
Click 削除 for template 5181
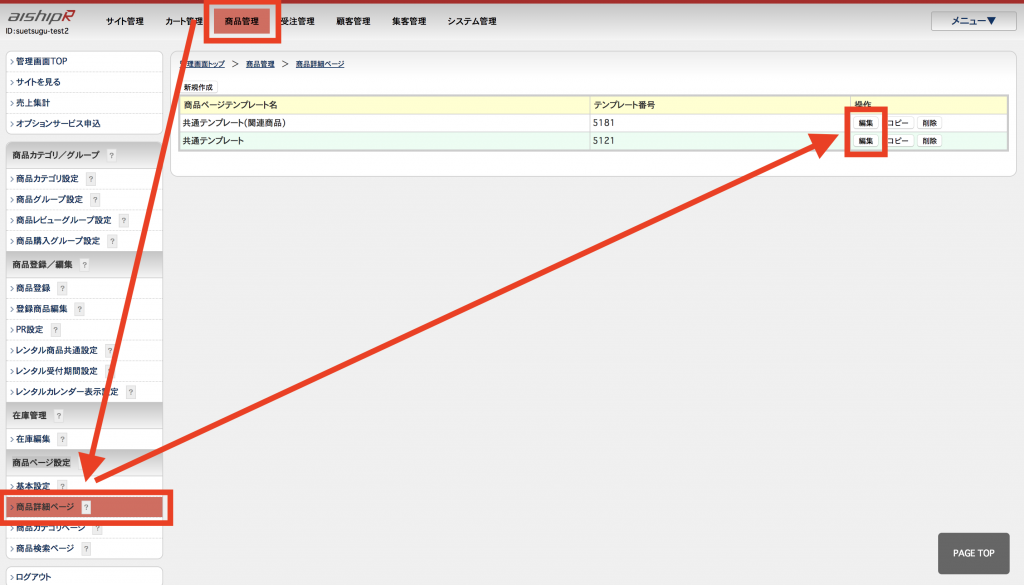tap(930, 123)
